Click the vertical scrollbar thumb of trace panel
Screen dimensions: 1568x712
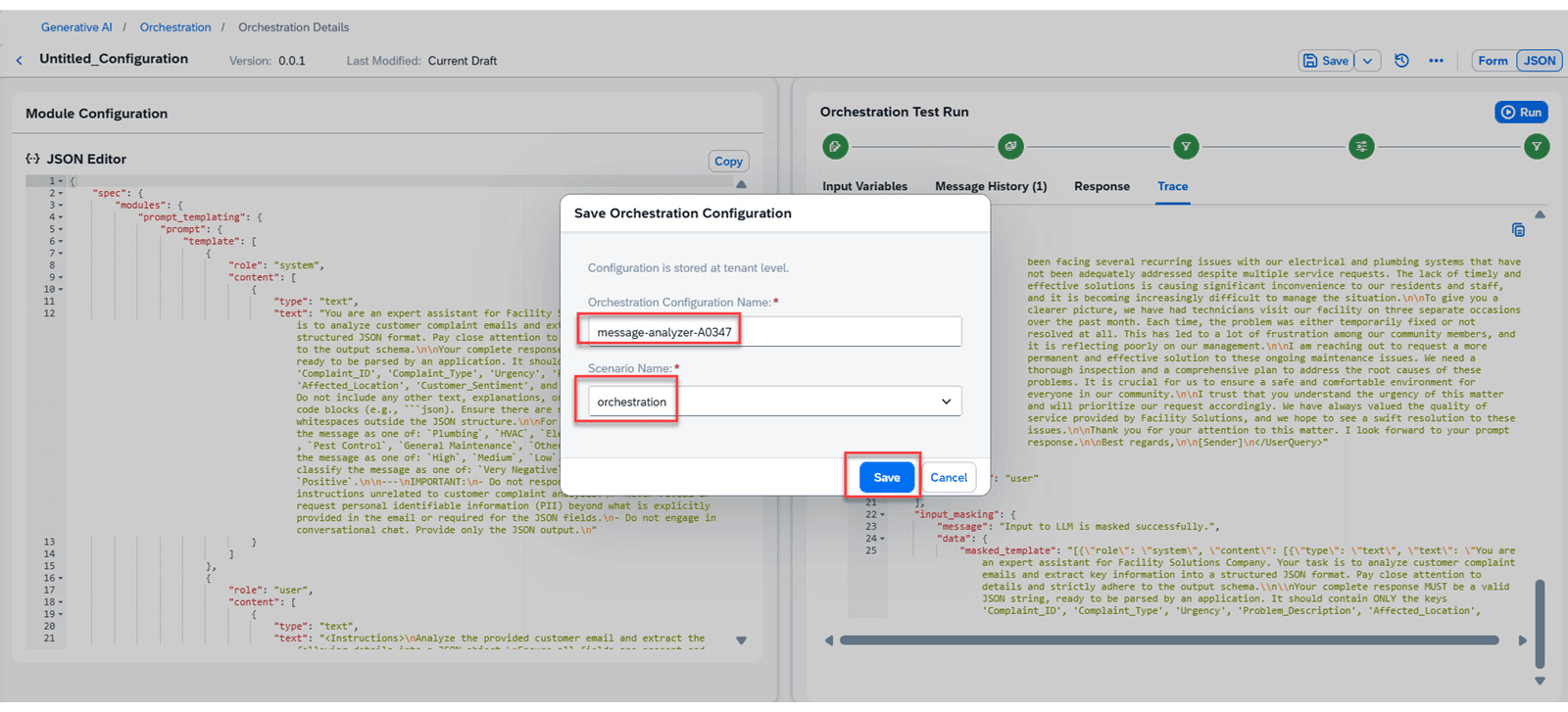click(x=1540, y=623)
